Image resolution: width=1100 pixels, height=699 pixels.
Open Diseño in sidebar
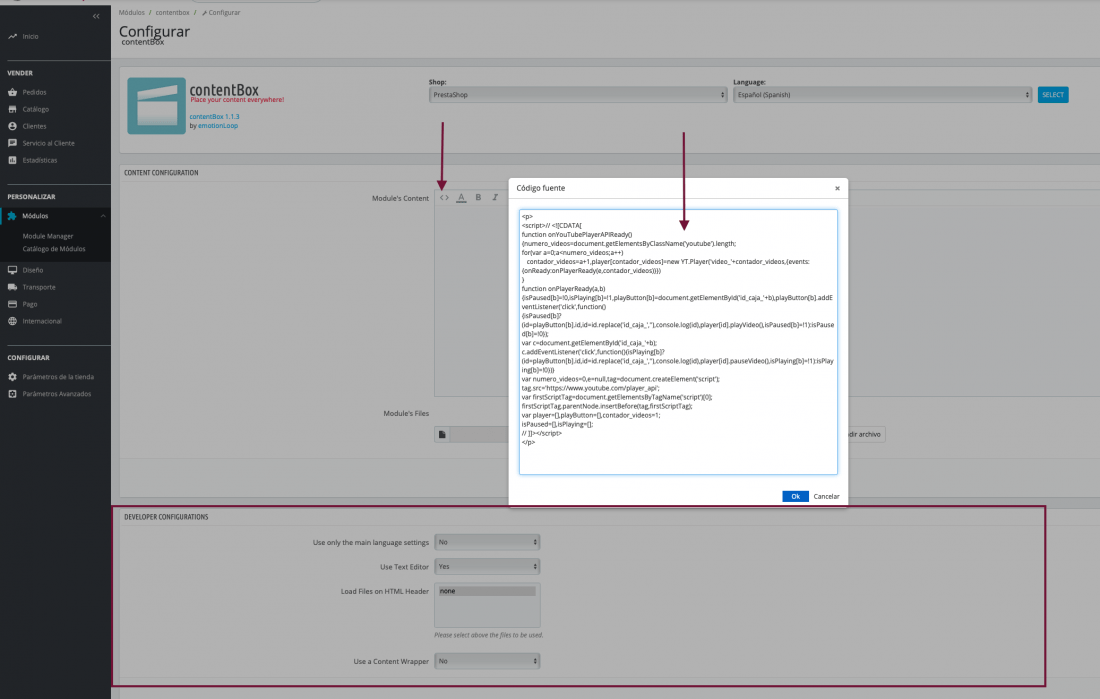(x=32, y=270)
